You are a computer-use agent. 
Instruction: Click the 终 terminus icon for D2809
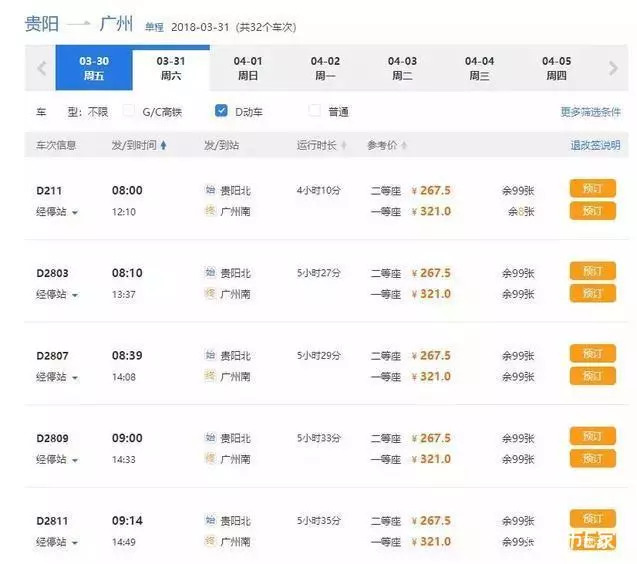click(210, 458)
